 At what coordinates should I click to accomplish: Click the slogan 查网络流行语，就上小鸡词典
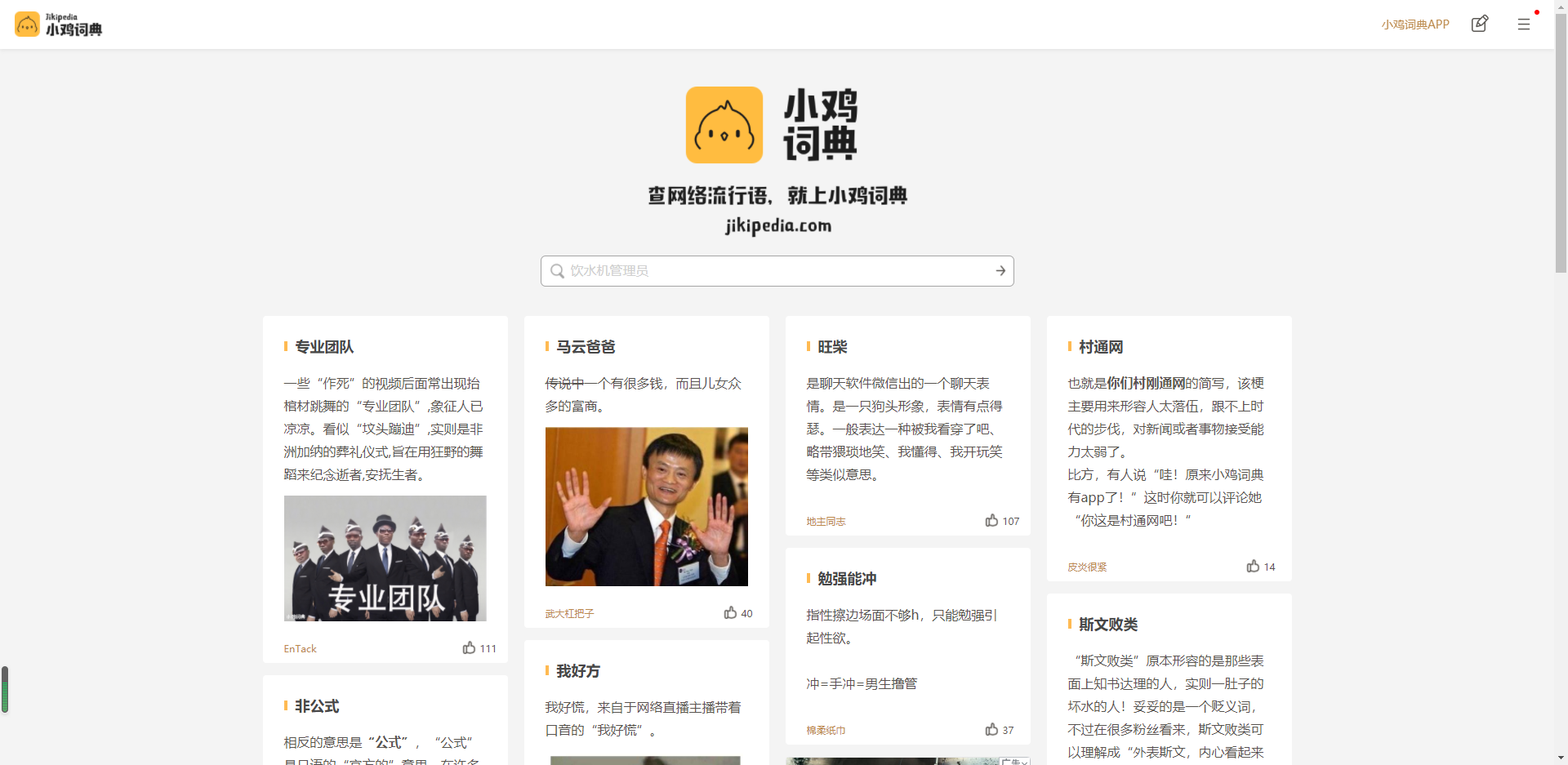coord(777,196)
